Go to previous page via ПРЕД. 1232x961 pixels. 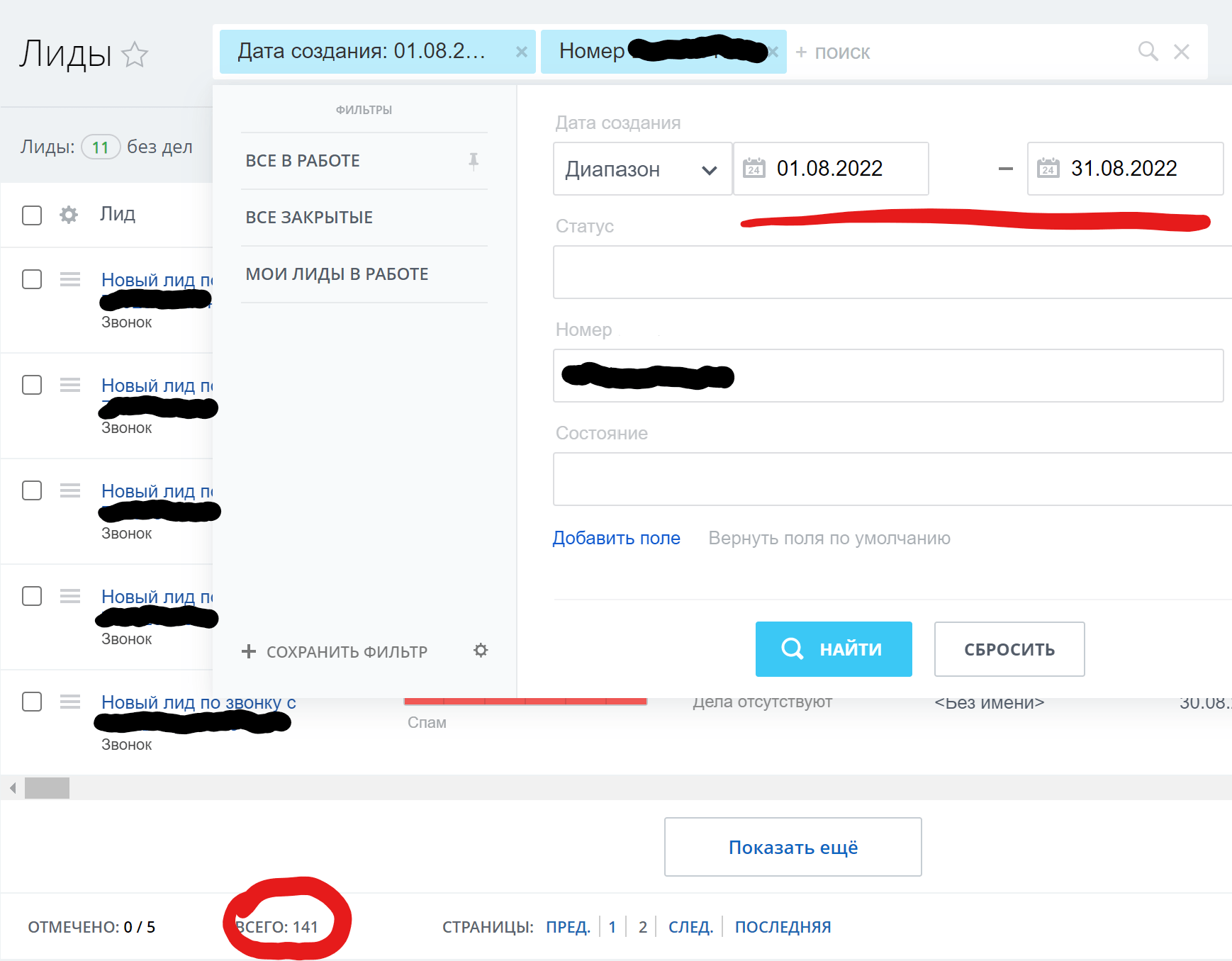coord(568,927)
